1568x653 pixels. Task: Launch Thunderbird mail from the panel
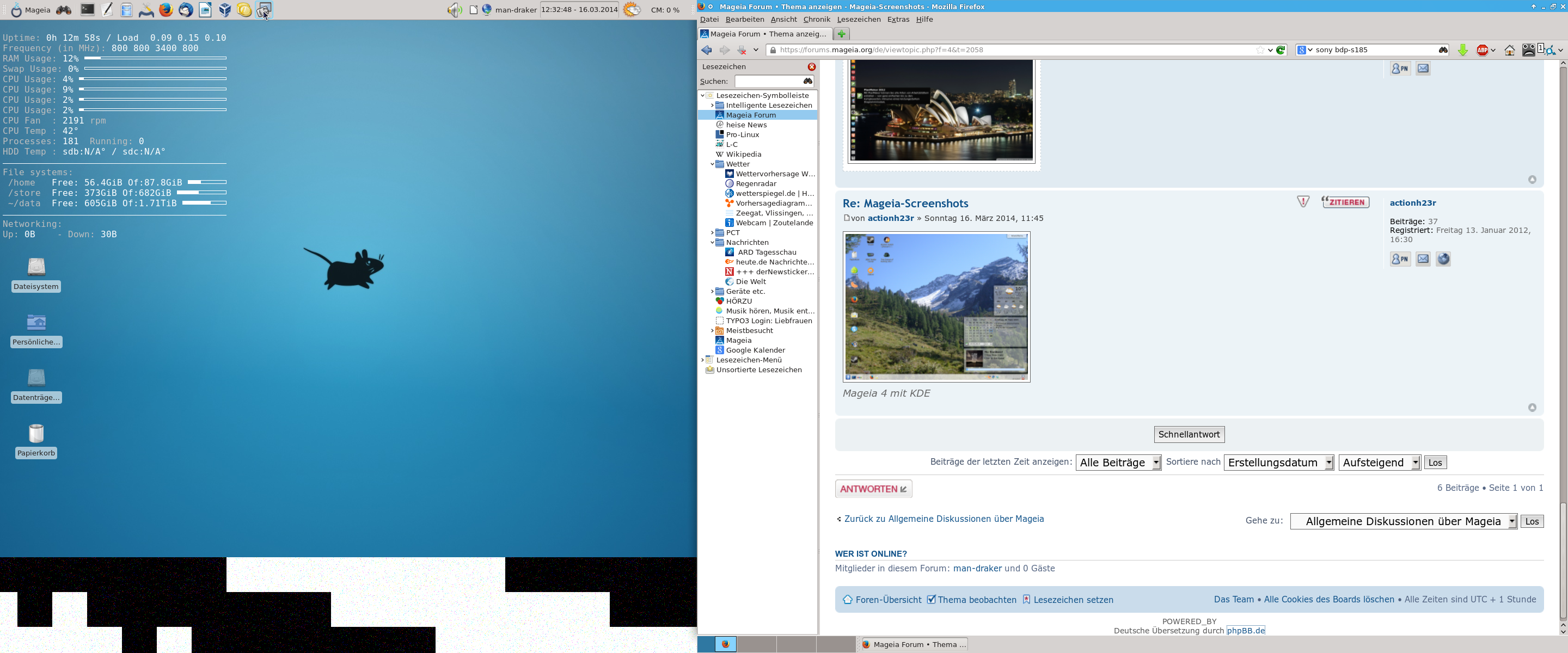186,10
